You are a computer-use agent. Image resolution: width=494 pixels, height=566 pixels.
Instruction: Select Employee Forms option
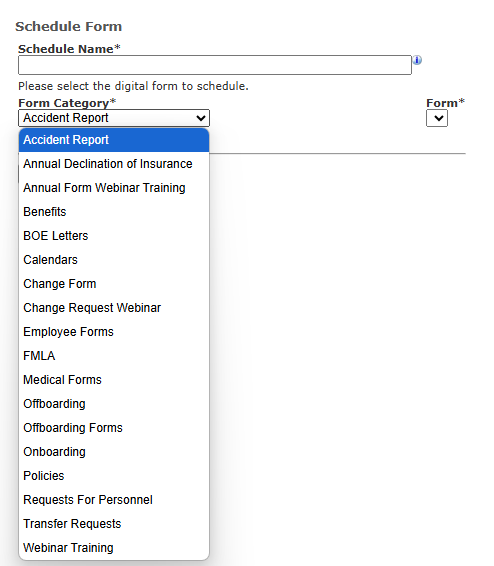click(x=114, y=332)
